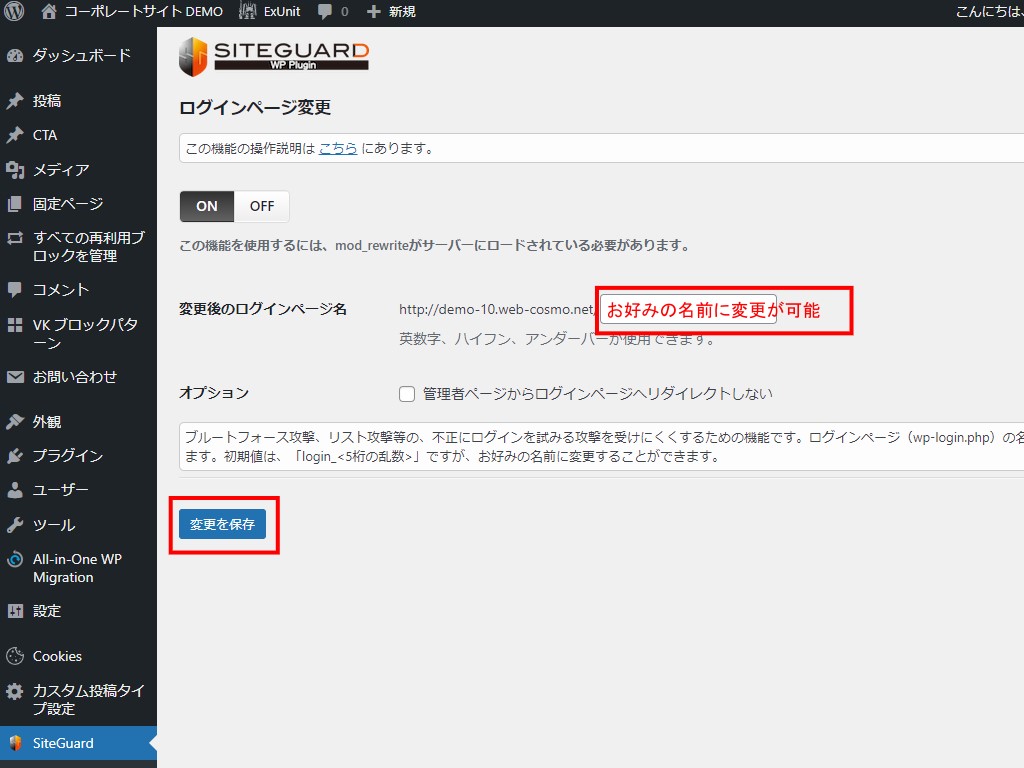Image resolution: width=1024 pixels, height=768 pixels.
Task: Click the media icon beside メディア
Action: click(15, 170)
